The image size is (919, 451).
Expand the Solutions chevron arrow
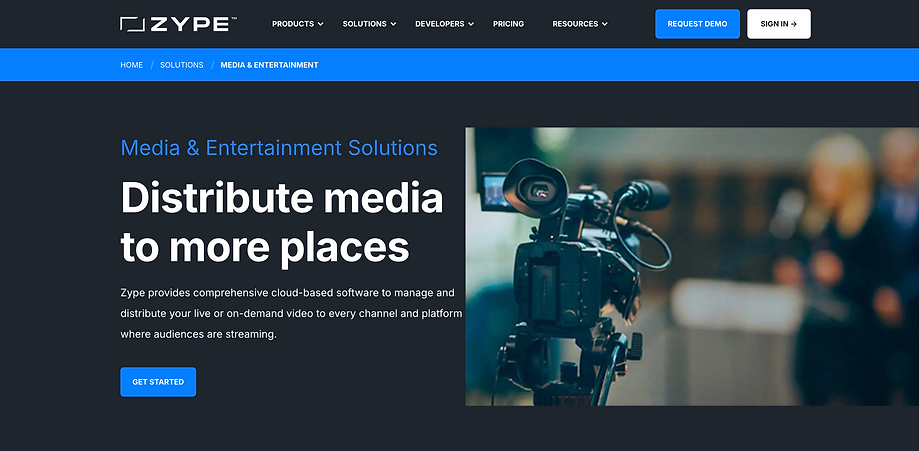tap(393, 24)
